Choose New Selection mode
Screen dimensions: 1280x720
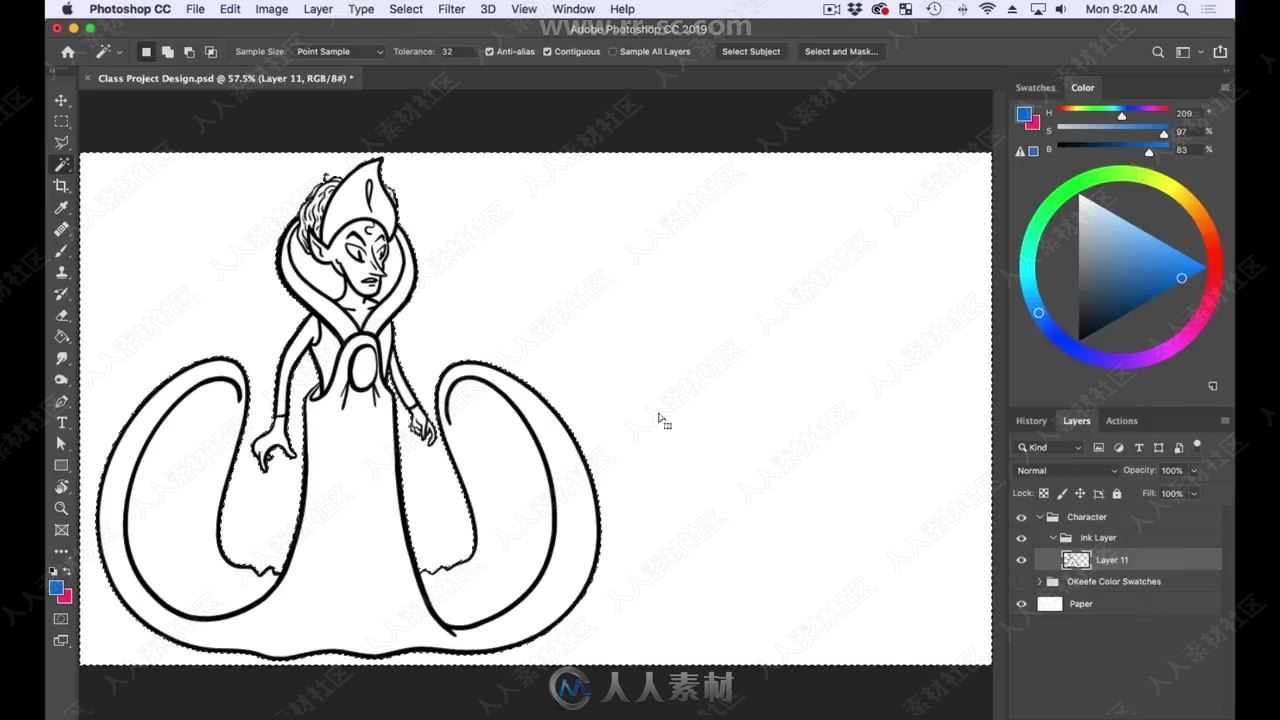click(x=146, y=52)
